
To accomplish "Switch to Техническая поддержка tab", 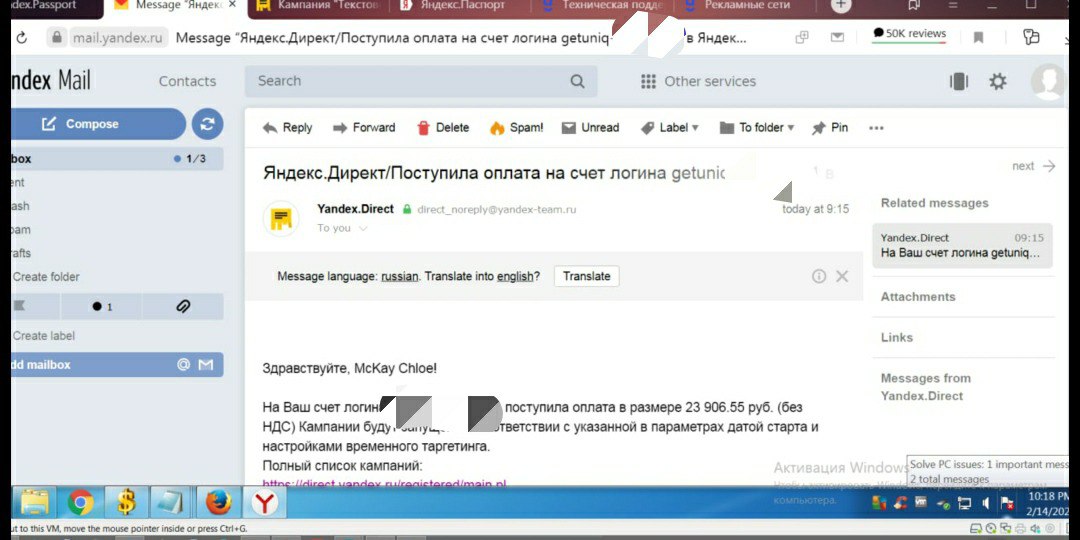I will (x=605, y=6).
